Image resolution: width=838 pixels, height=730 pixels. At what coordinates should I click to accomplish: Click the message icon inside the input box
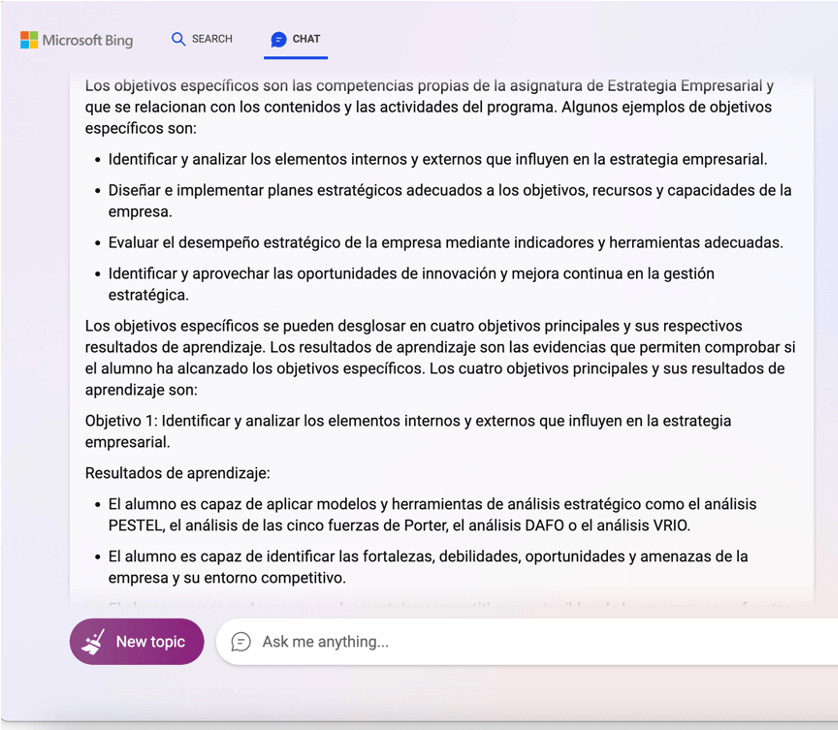pos(241,642)
